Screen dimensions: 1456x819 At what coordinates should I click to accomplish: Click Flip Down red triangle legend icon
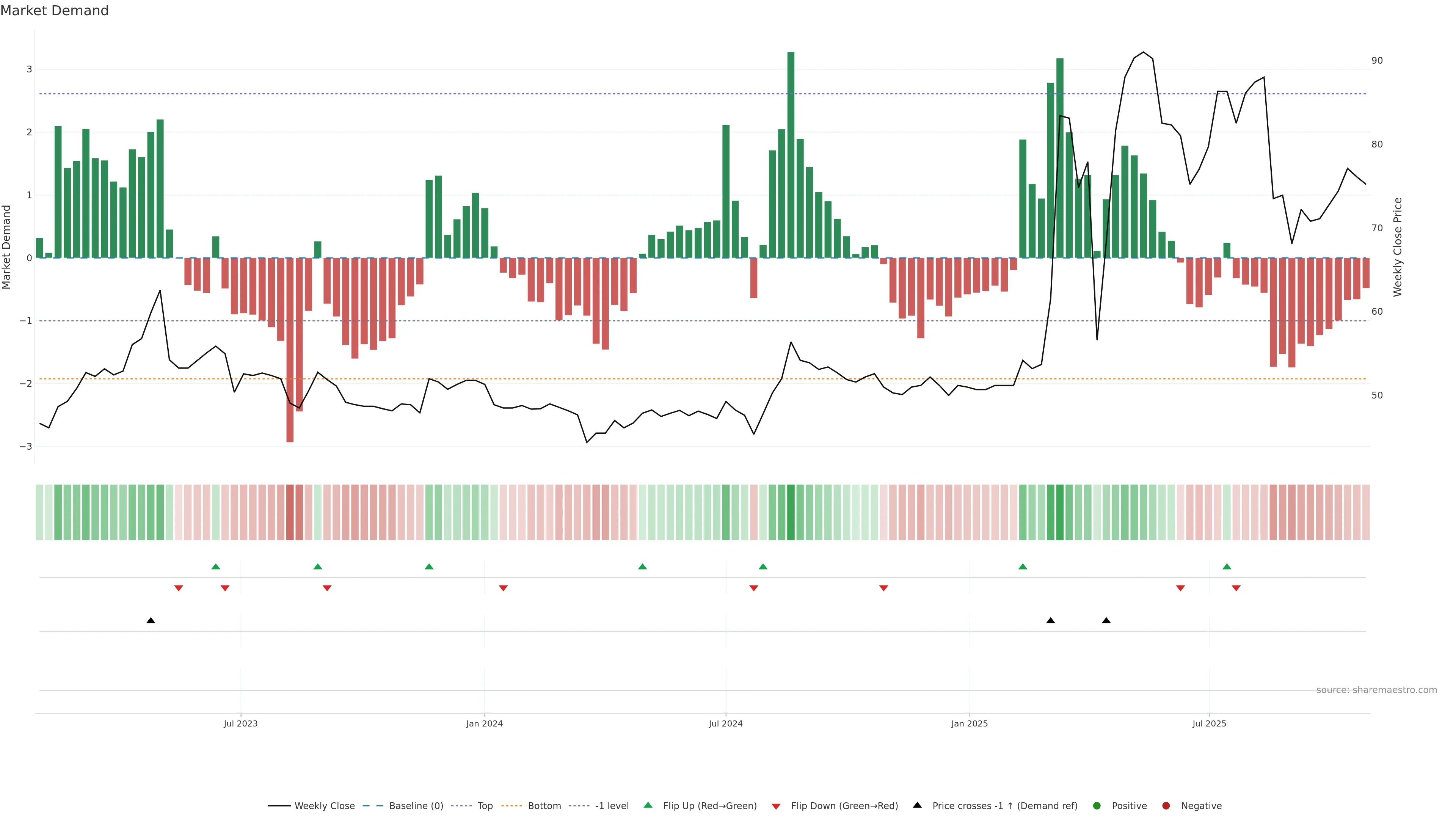click(776, 806)
